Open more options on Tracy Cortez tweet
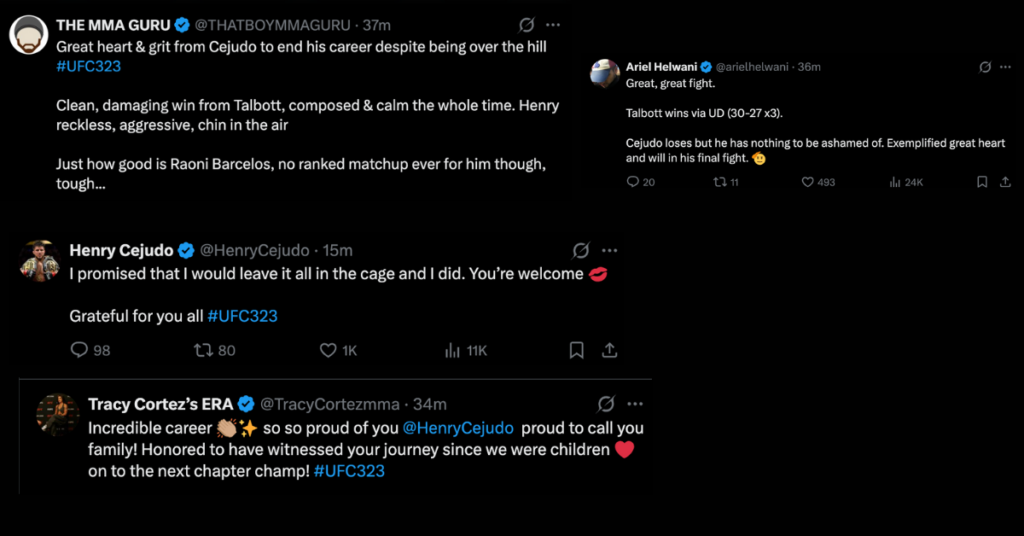 tap(635, 404)
